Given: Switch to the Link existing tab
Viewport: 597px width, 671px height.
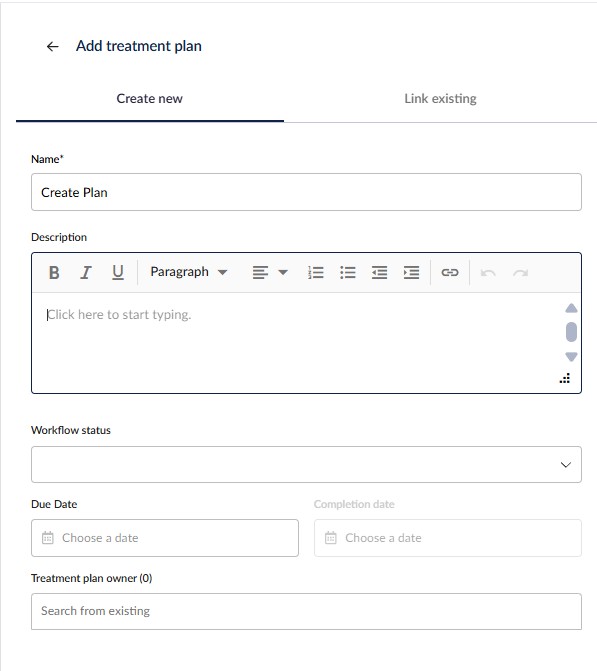Looking at the screenshot, I should coord(440,99).
